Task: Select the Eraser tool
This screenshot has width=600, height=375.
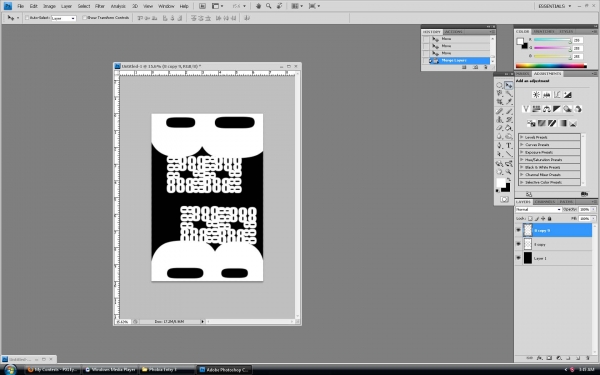Action: pos(499,128)
